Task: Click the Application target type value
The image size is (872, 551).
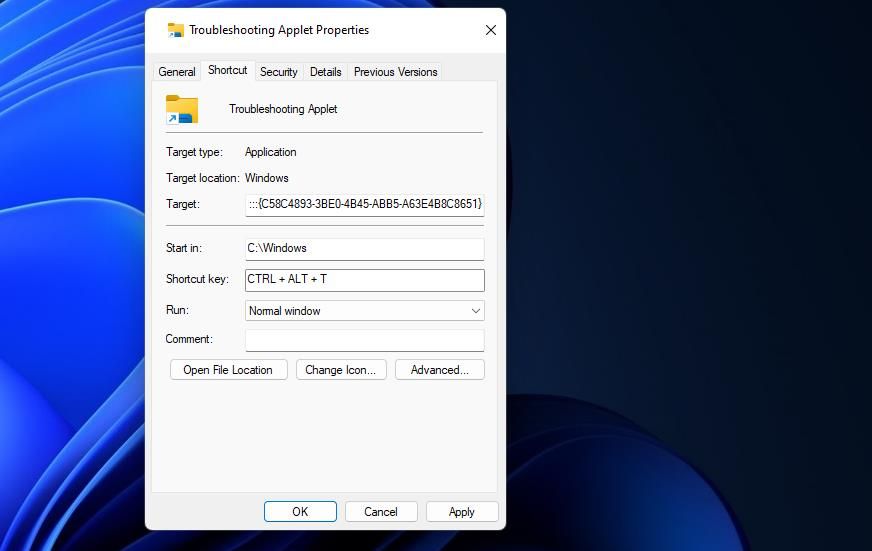Action: [x=270, y=152]
